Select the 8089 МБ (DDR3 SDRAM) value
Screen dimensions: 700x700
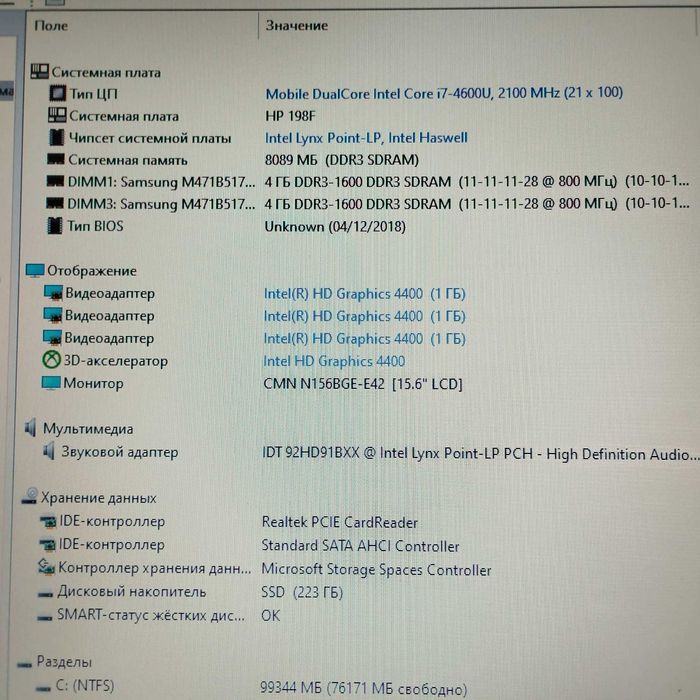[342, 160]
